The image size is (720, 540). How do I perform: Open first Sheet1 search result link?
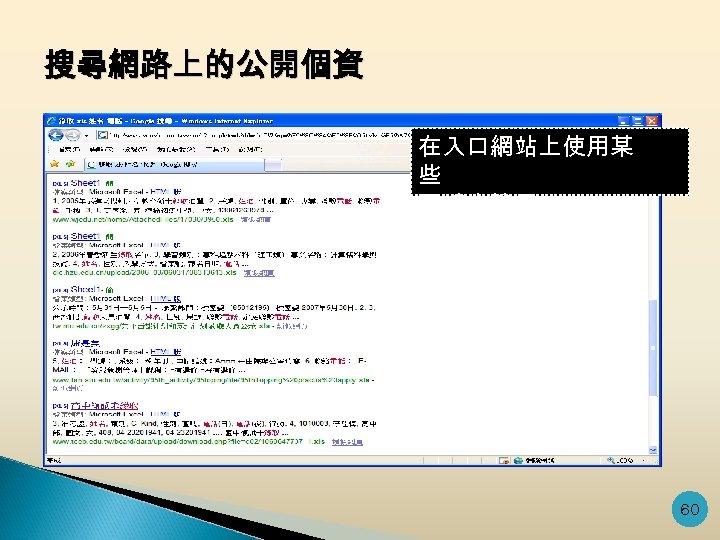(85, 183)
